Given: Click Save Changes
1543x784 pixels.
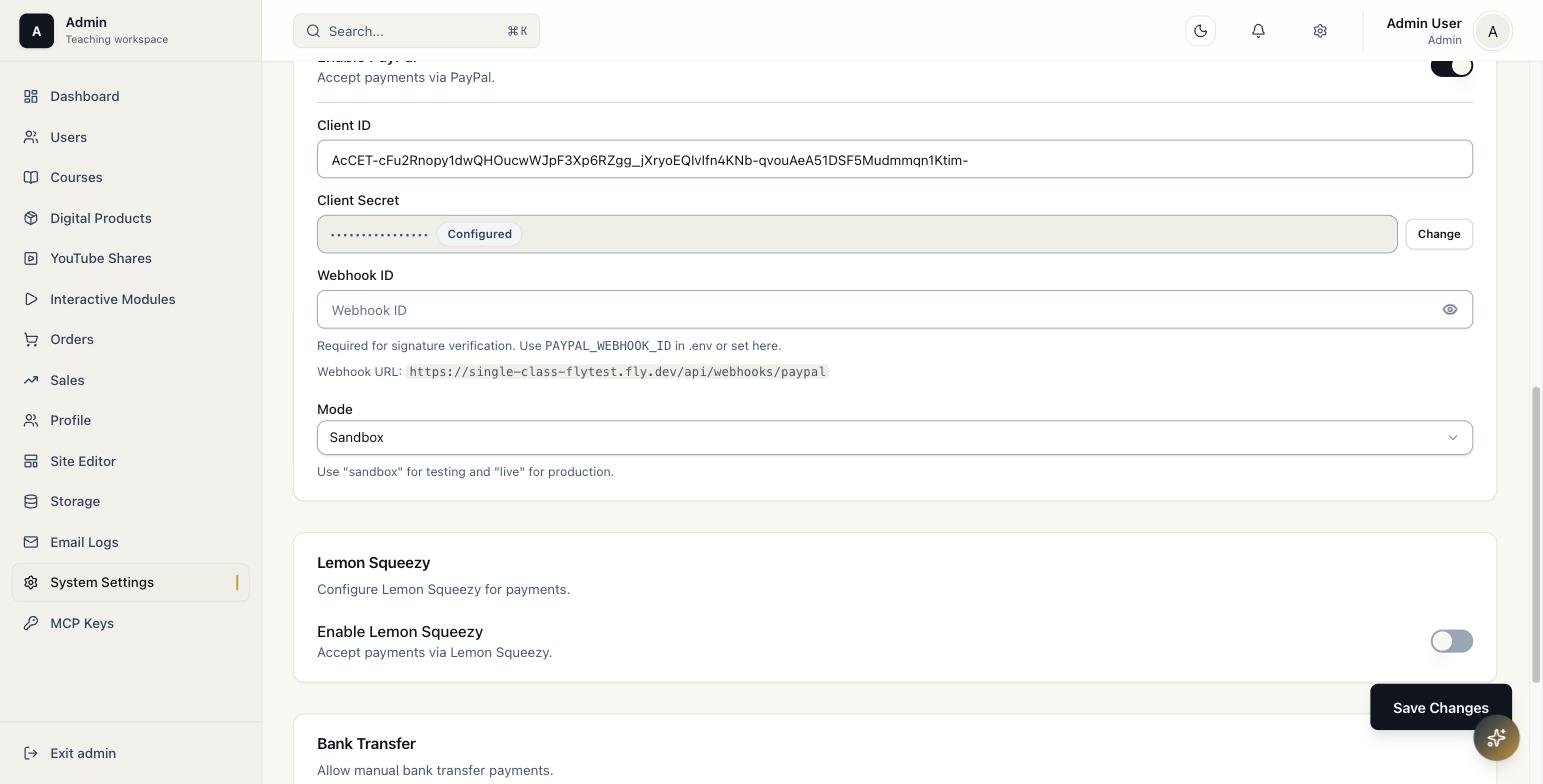Looking at the screenshot, I should [1440, 708].
